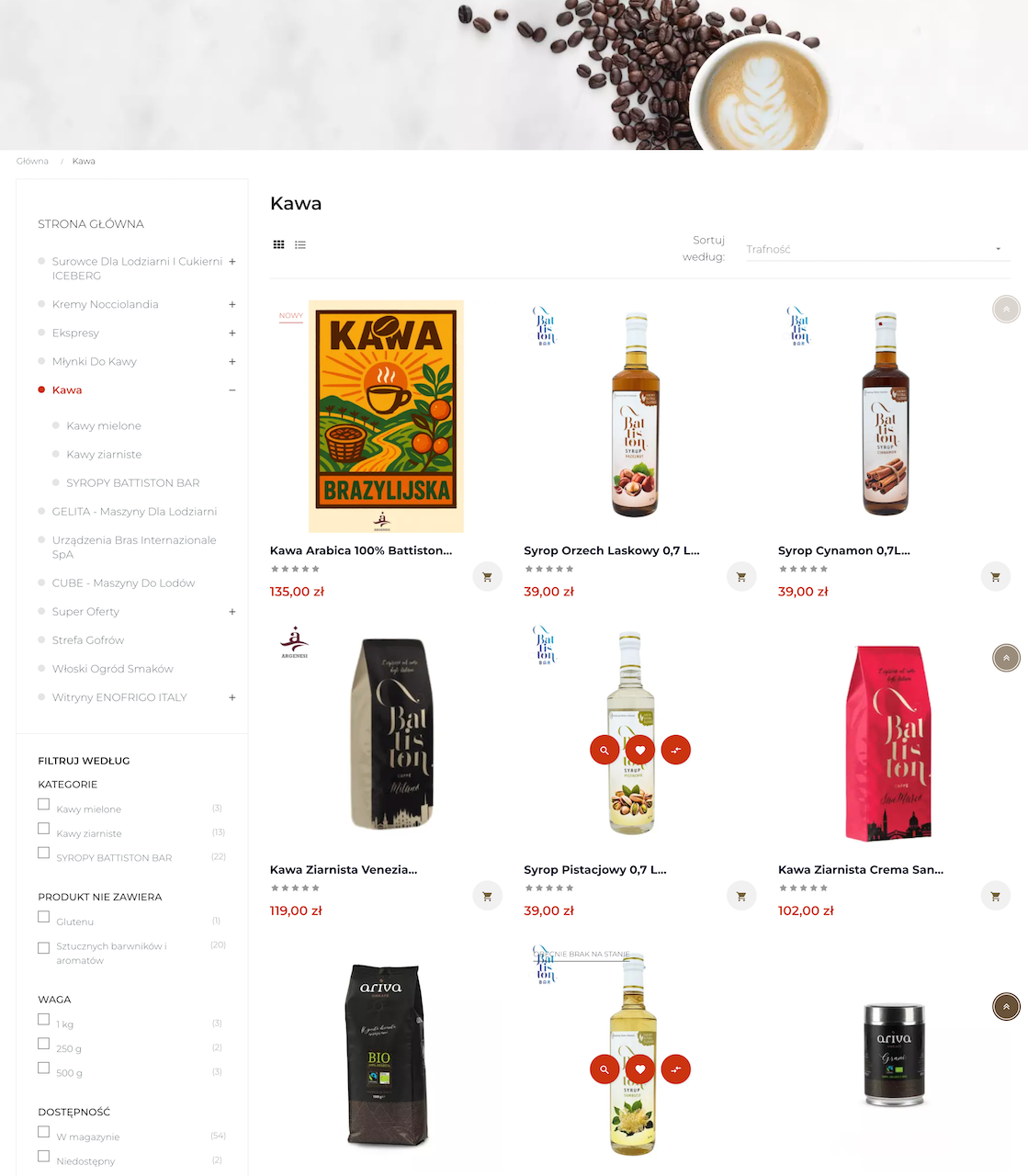Screen dimensions: 1028x1176
Task: Open the Kawy ziarniste subcategory
Action: (104, 454)
